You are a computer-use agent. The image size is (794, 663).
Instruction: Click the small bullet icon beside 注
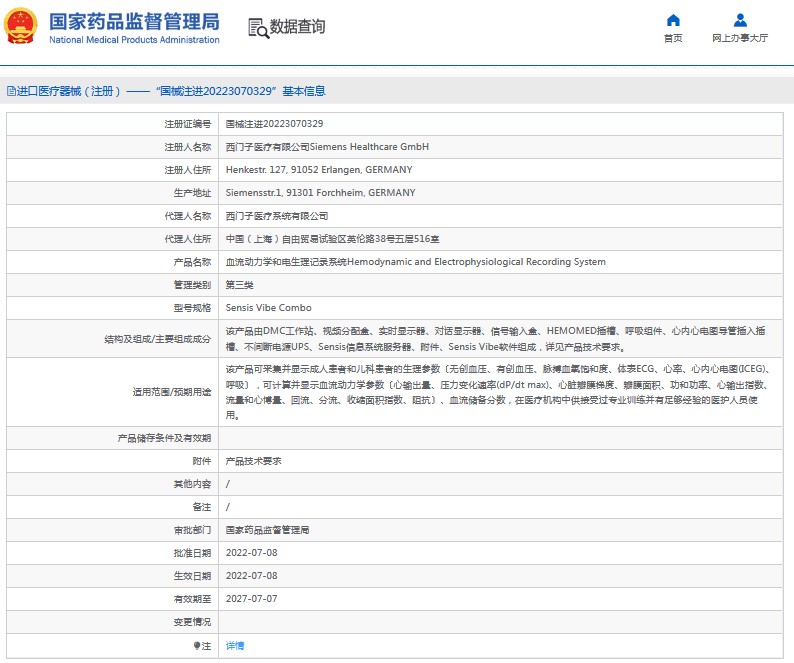tap(196, 646)
